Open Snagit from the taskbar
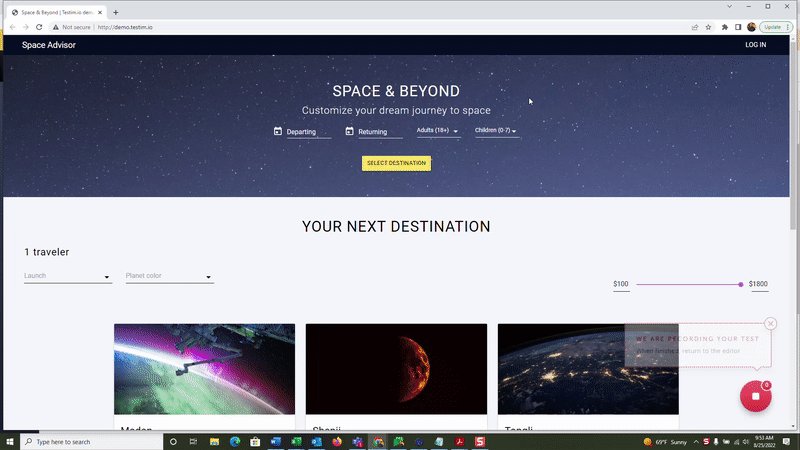This screenshot has height=450, width=800. pyautogui.click(x=480, y=441)
